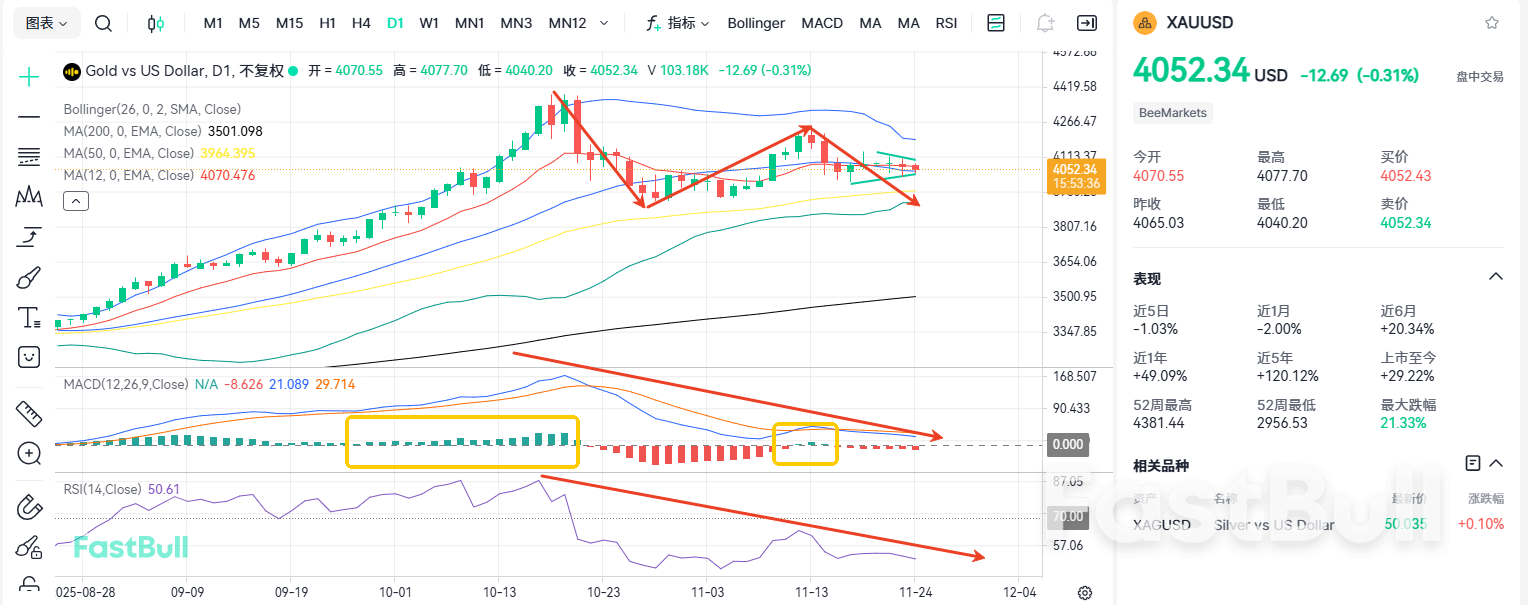The height and width of the screenshot is (605, 1528).
Task: Open chart settings gear at bottom right
Action: click(x=1085, y=593)
